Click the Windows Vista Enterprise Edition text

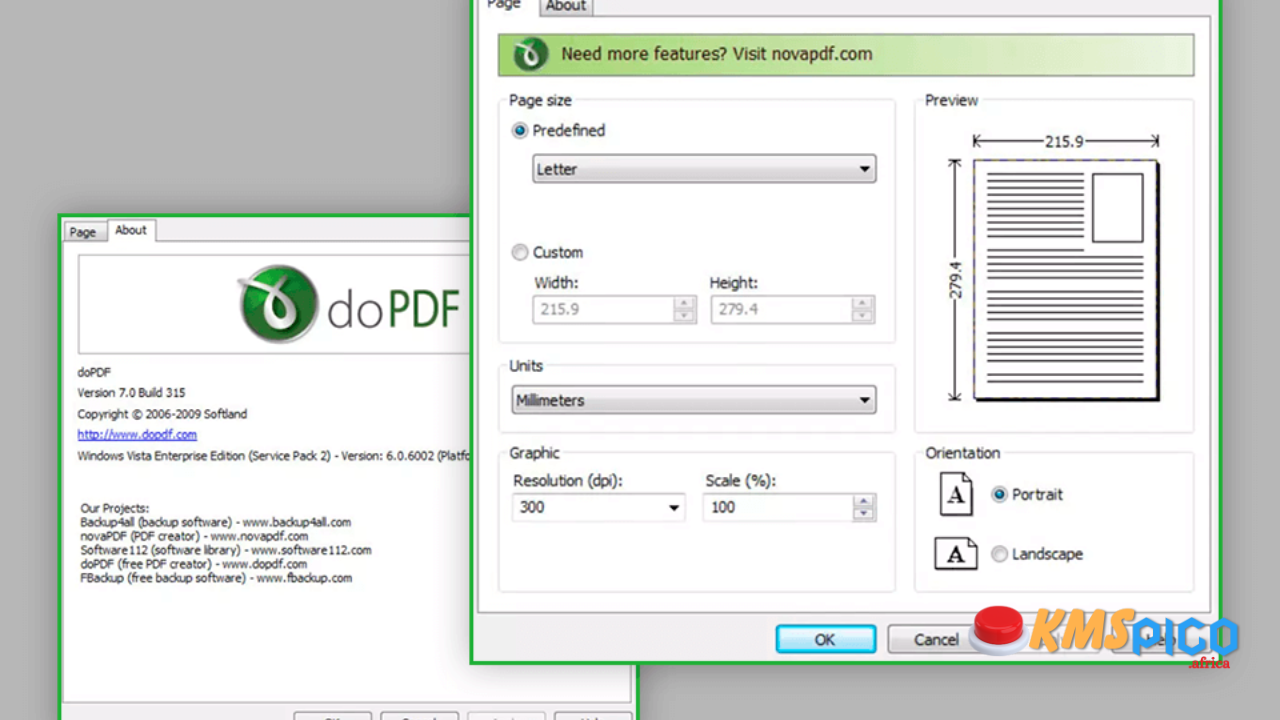click(x=274, y=456)
